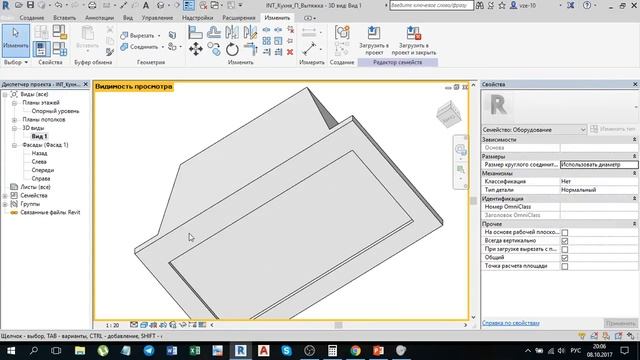This screenshot has width=640, height=360.
Task: Click the ViewCube in 3D view
Action: [x=449, y=114]
